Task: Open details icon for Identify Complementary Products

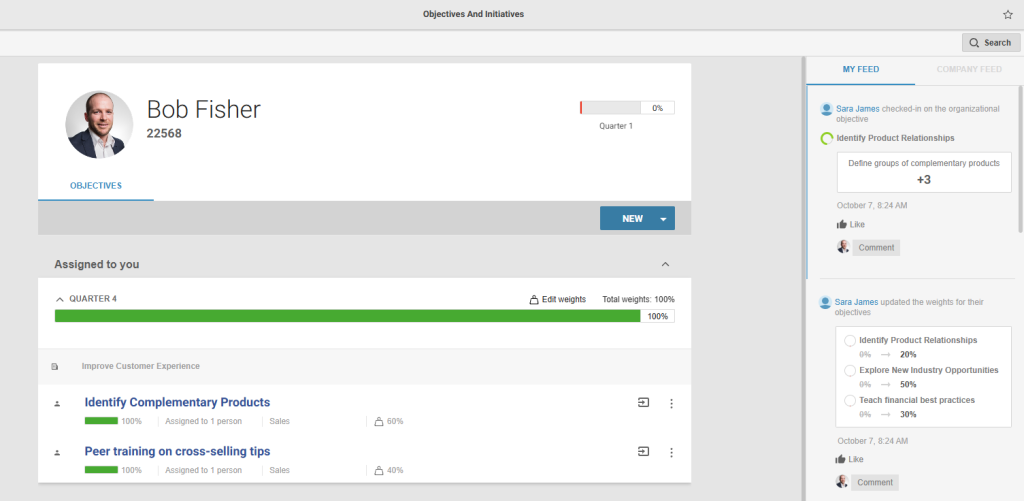Action: (x=643, y=402)
